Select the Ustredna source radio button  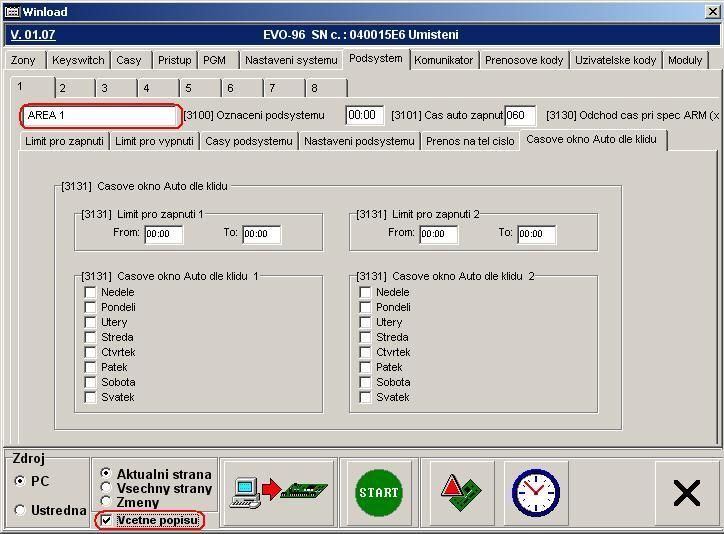click(21, 511)
